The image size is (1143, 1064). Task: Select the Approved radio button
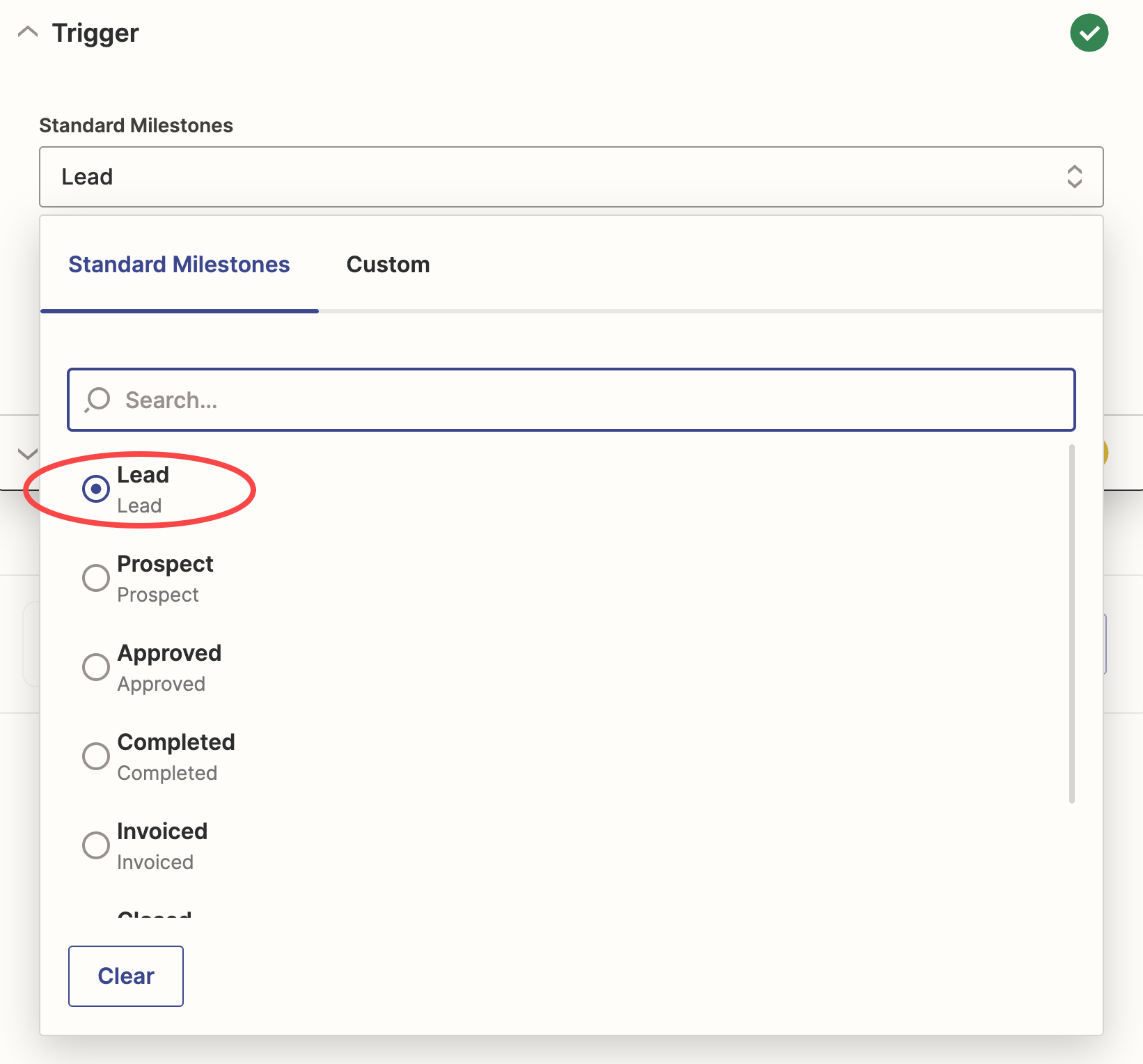[96, 667]
